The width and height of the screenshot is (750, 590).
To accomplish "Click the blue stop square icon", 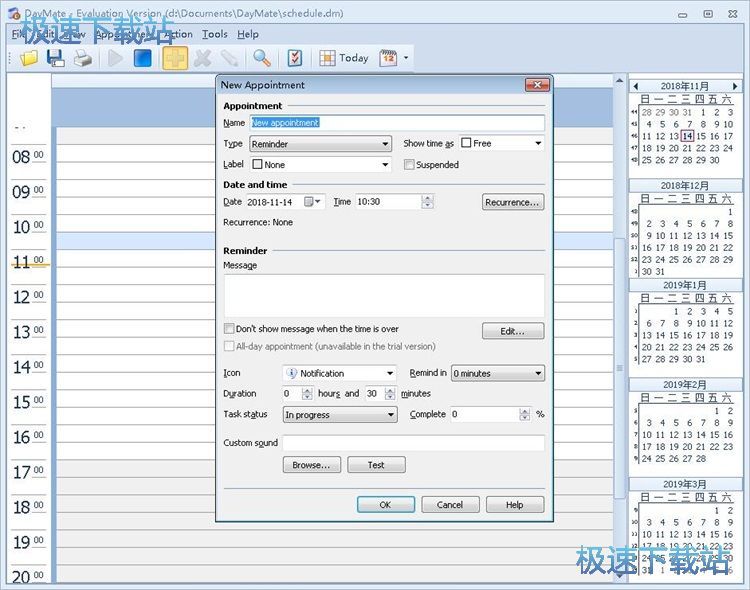I will tap(143, 58).
